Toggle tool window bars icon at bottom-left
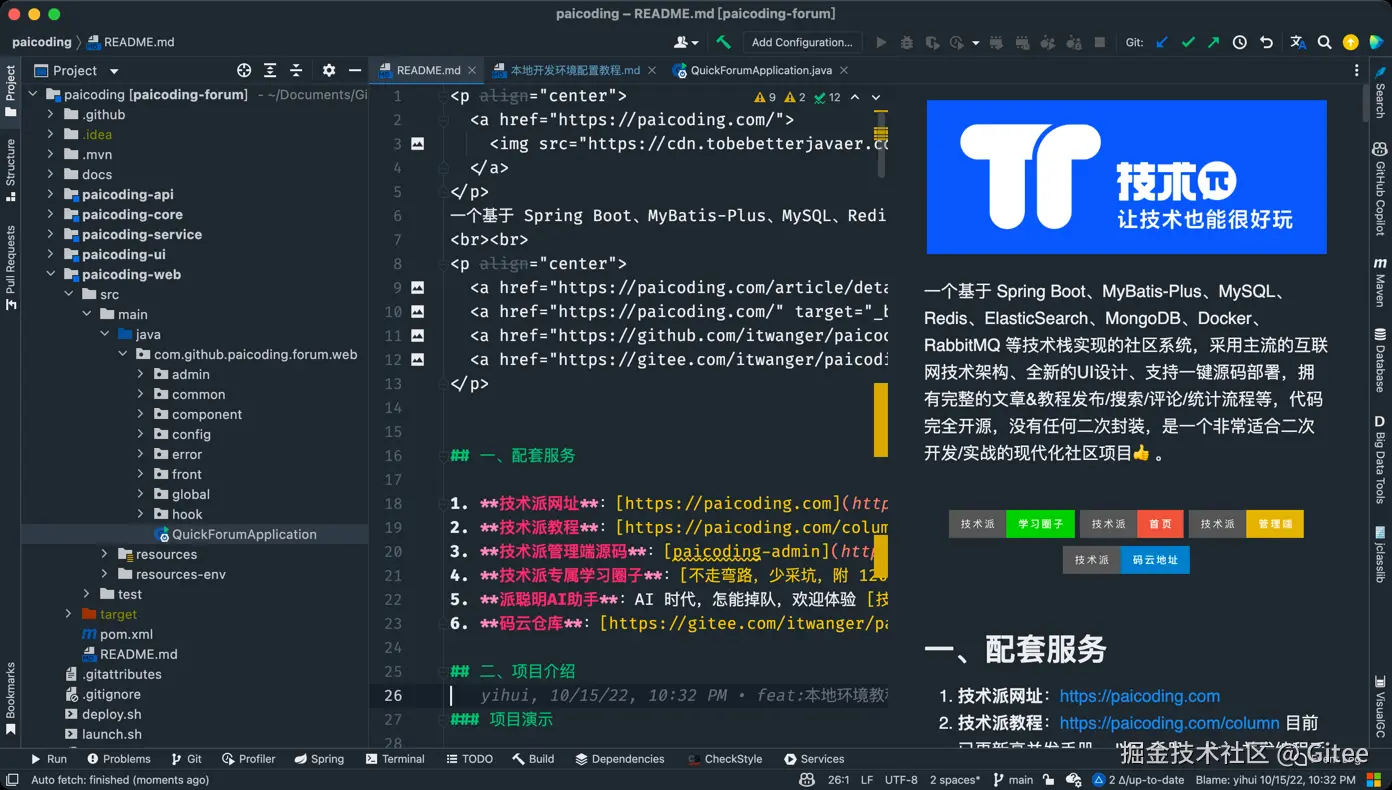 [13, 780]
